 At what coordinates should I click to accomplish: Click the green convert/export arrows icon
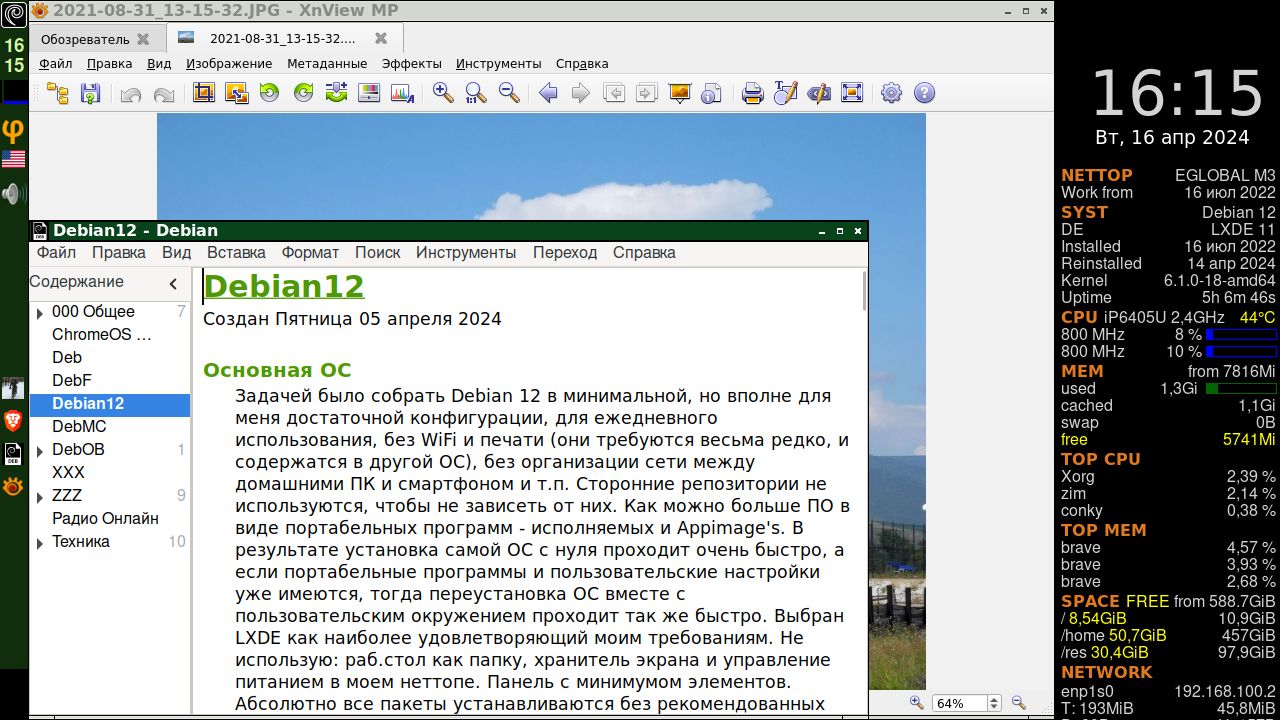coord(336,93)
